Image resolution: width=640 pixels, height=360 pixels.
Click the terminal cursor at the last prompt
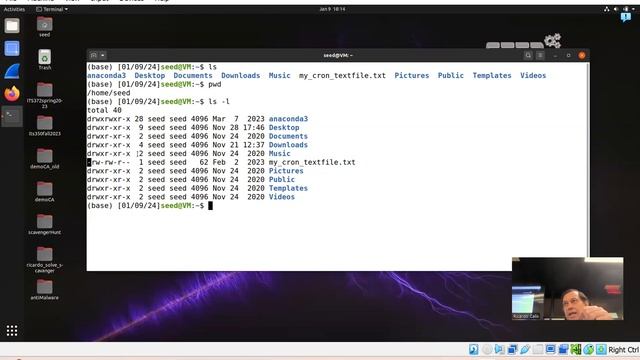coord(211,206)
